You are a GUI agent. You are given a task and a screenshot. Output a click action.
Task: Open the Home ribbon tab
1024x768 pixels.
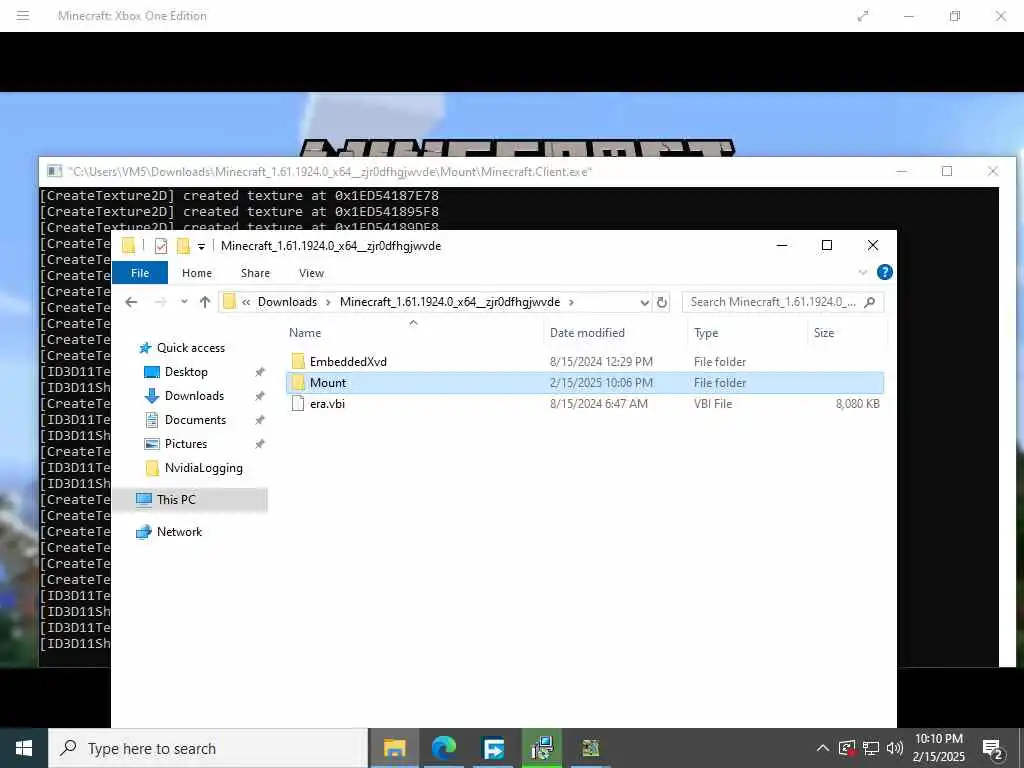pyautogui.click(x=197, y=273)
